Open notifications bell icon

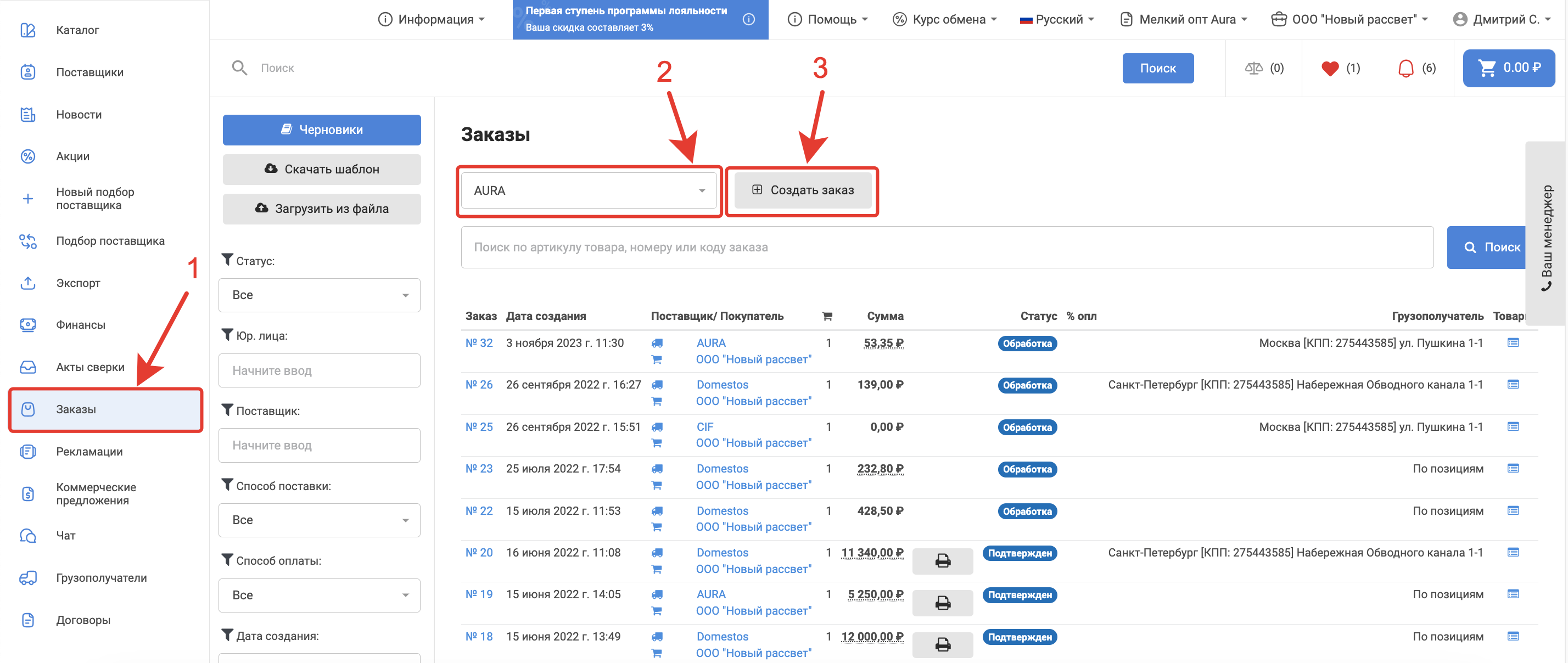(x=1405, y=68)
